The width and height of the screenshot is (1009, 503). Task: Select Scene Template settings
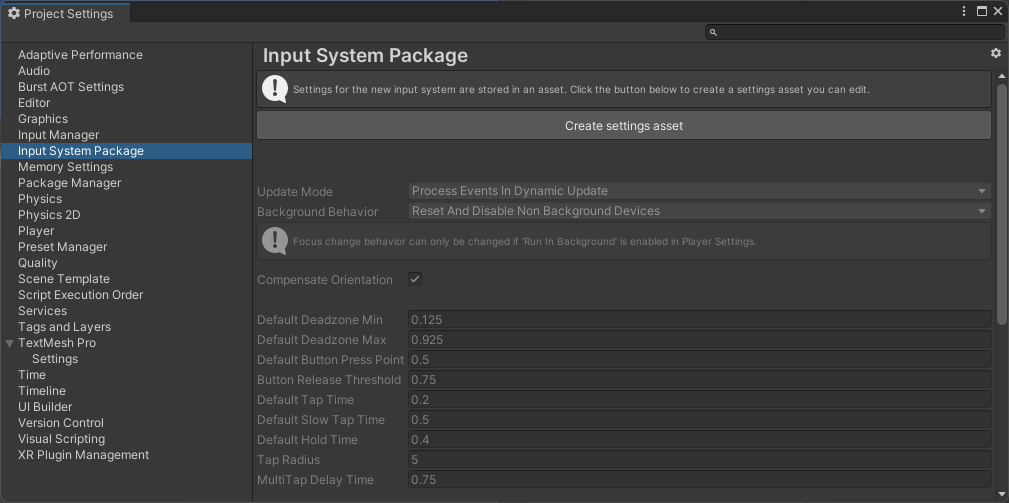coord(64,279)
